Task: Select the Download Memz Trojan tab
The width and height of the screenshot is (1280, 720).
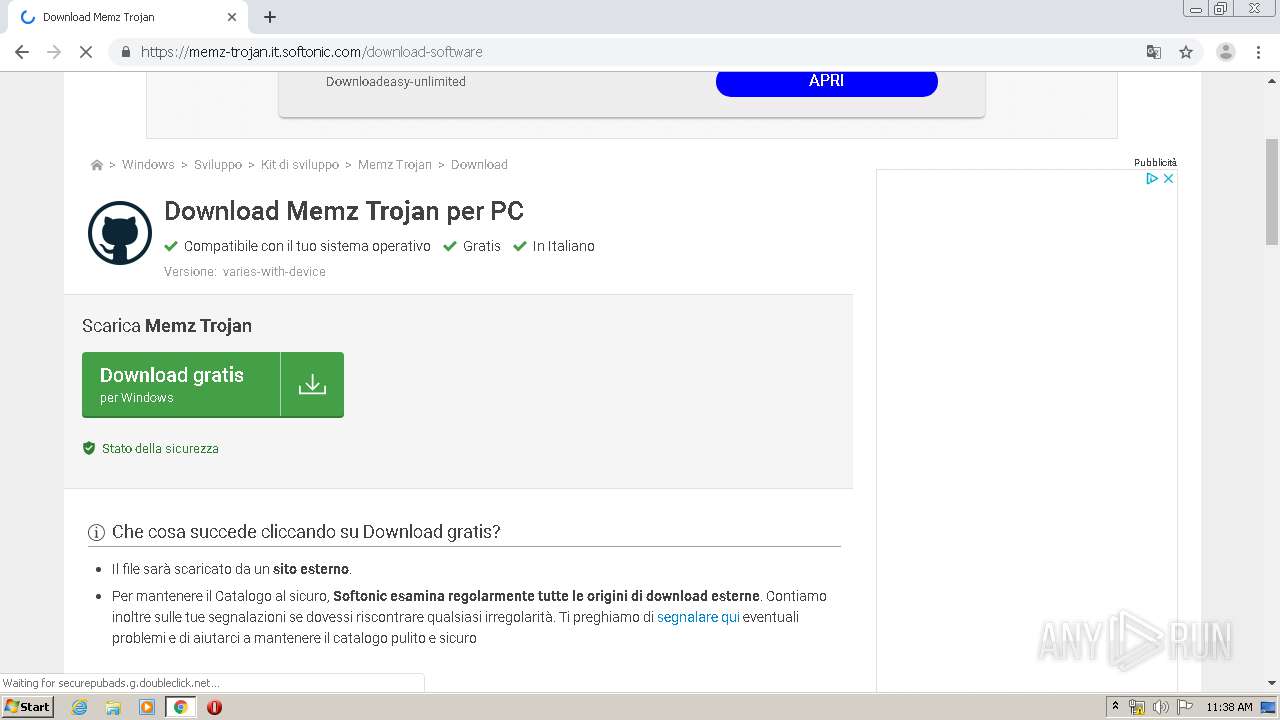Action: tap(127, 17)
